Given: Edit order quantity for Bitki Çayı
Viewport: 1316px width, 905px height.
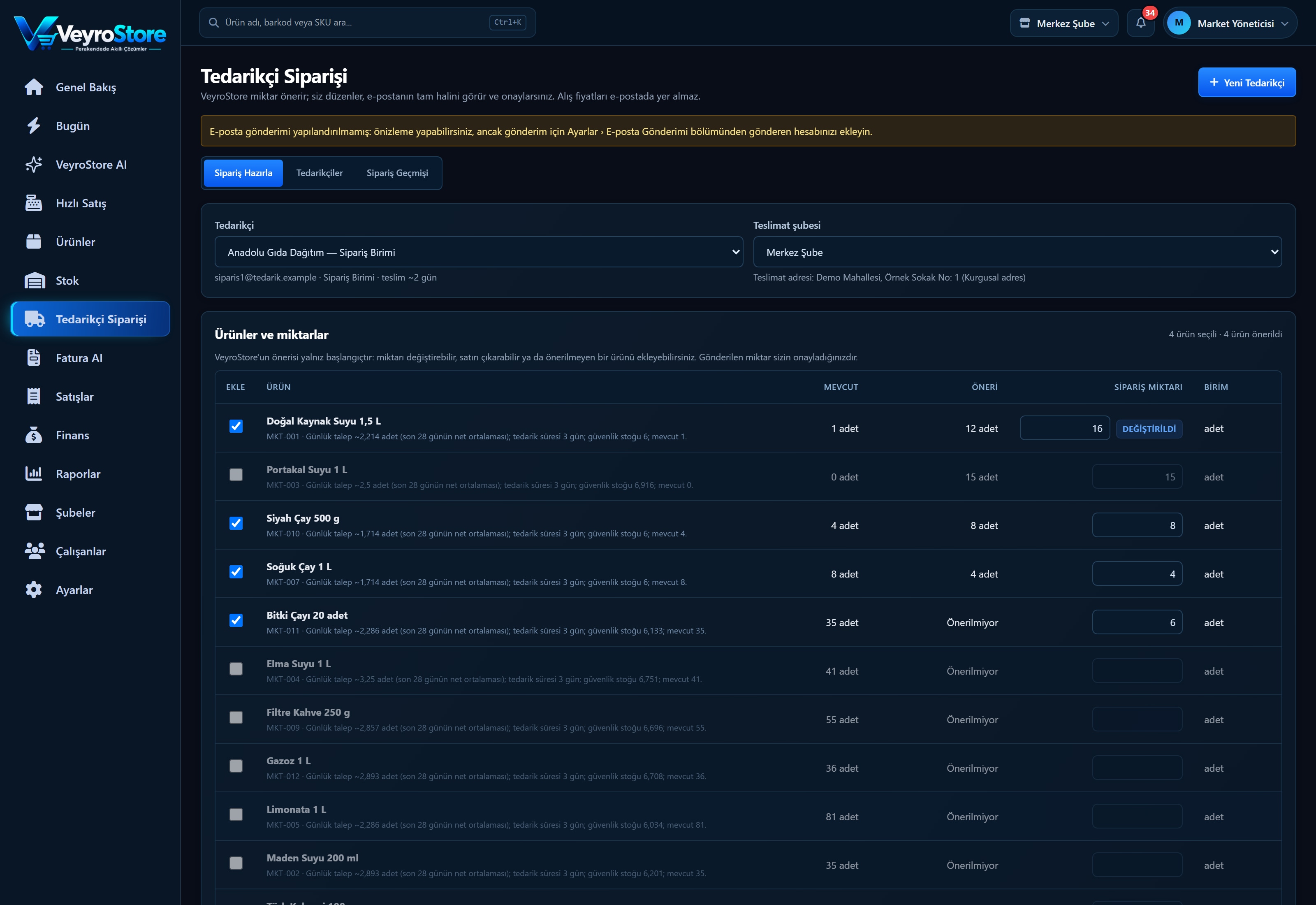Looking at the screenshot, I should (x=1137, y=622).
